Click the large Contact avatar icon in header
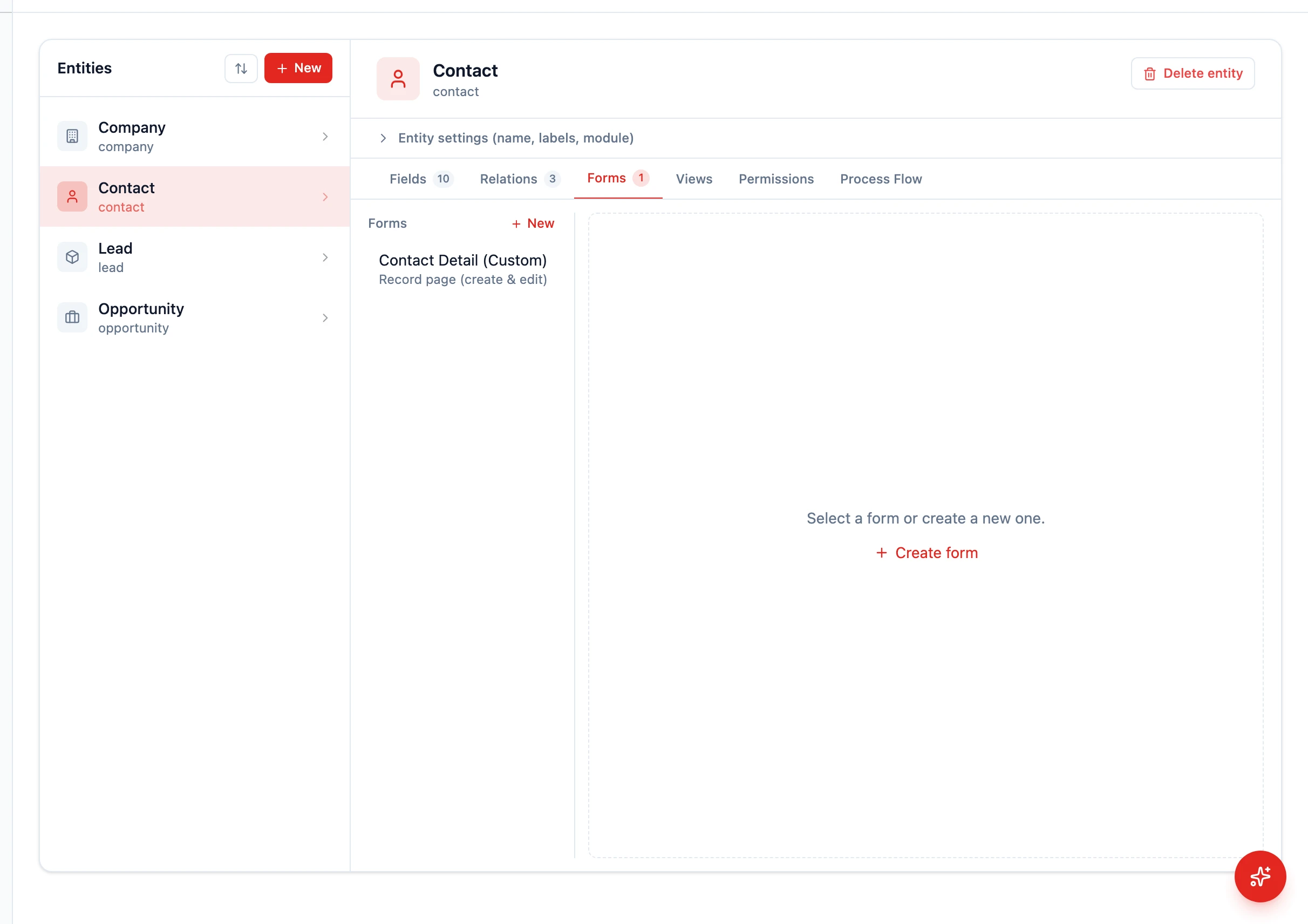 coord(398,79)
